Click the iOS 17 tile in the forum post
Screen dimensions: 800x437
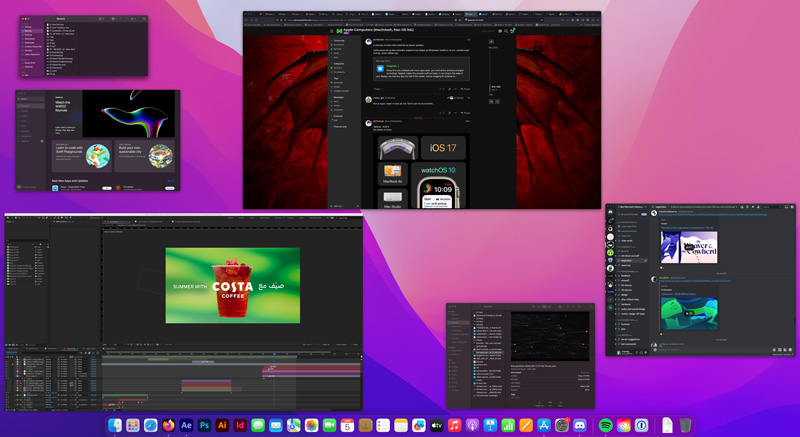pyautogui.click(x=443, y=149)
